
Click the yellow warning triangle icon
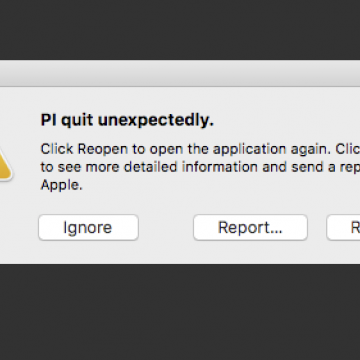[5, 164]
